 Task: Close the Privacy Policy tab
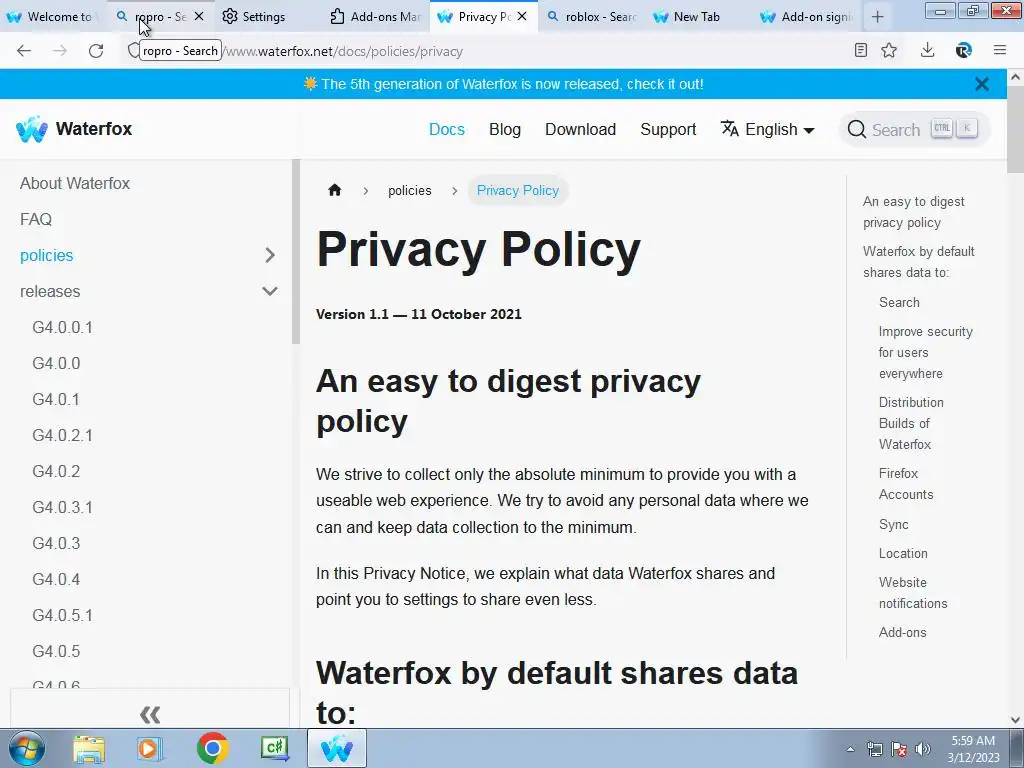522,16
